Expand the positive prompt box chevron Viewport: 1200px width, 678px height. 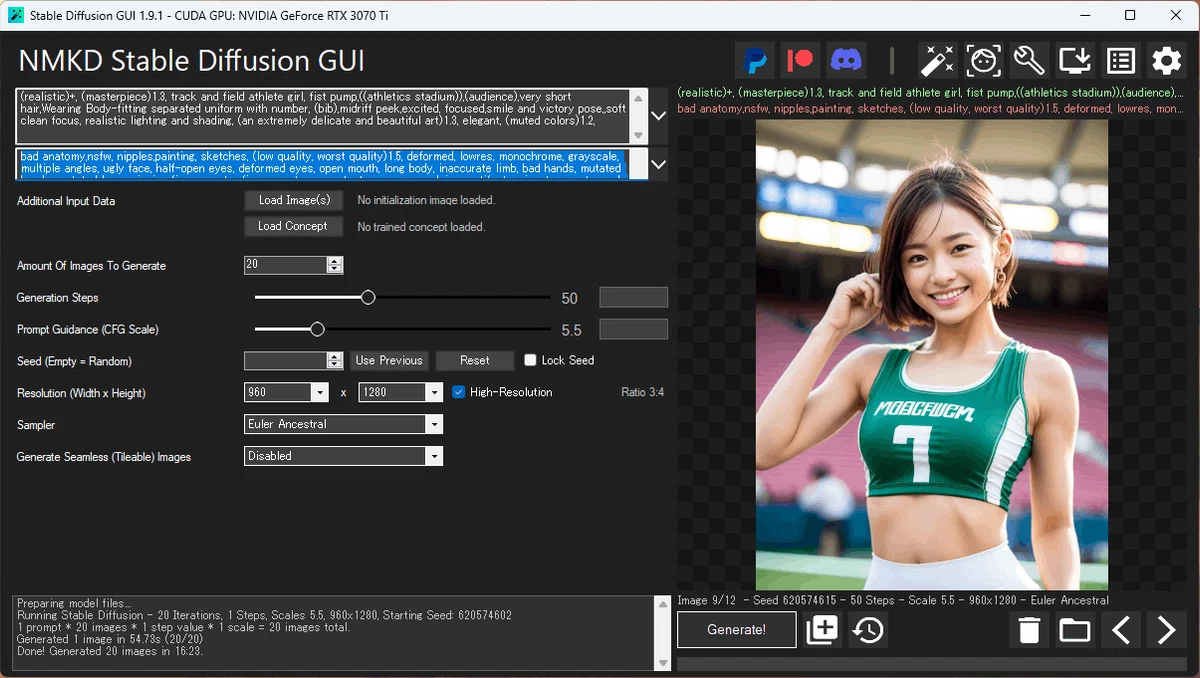(x=659, y=116)
